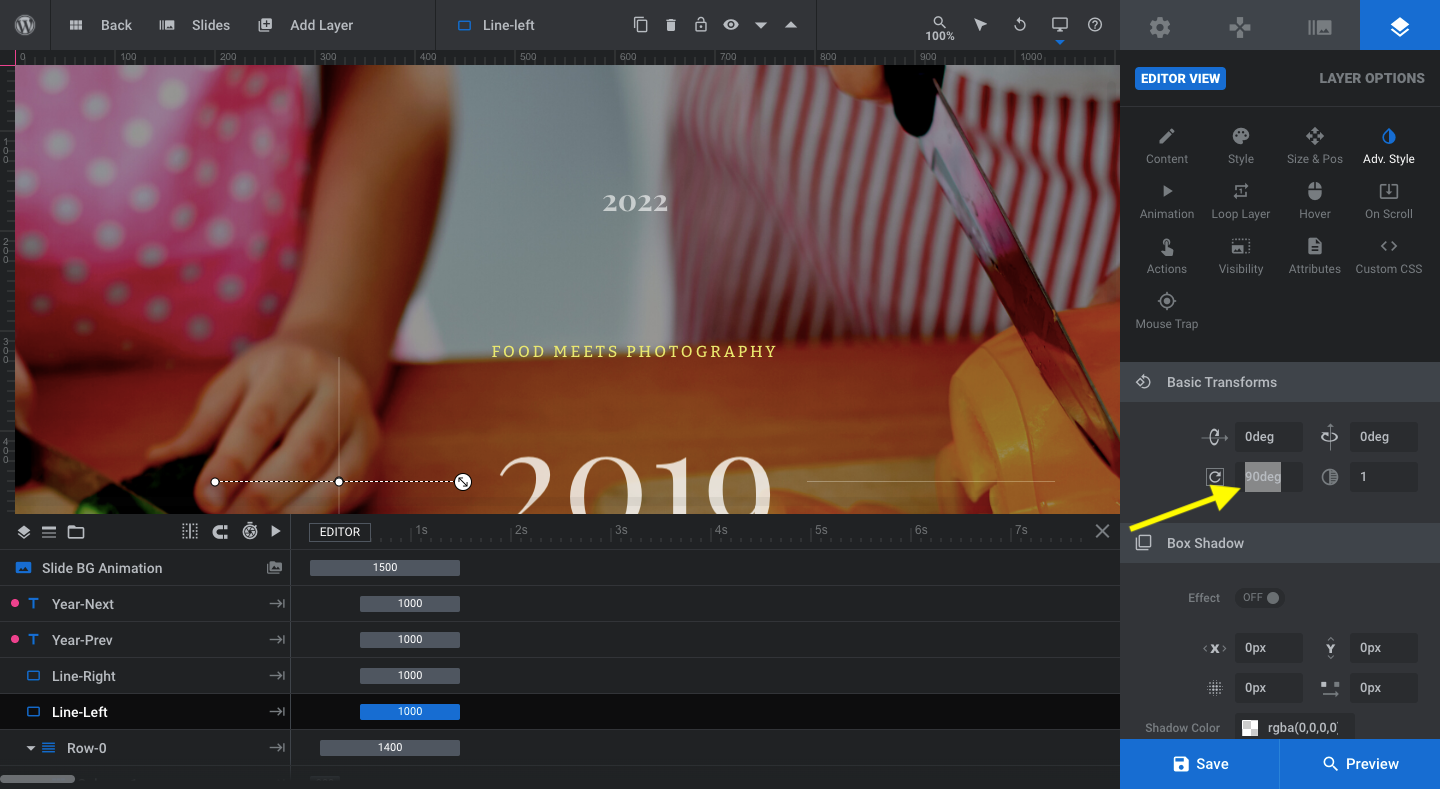Viewport: 1440px width, 789px height.
Task: Click Slide BG Animation image icon
Action: pos(274,568)
